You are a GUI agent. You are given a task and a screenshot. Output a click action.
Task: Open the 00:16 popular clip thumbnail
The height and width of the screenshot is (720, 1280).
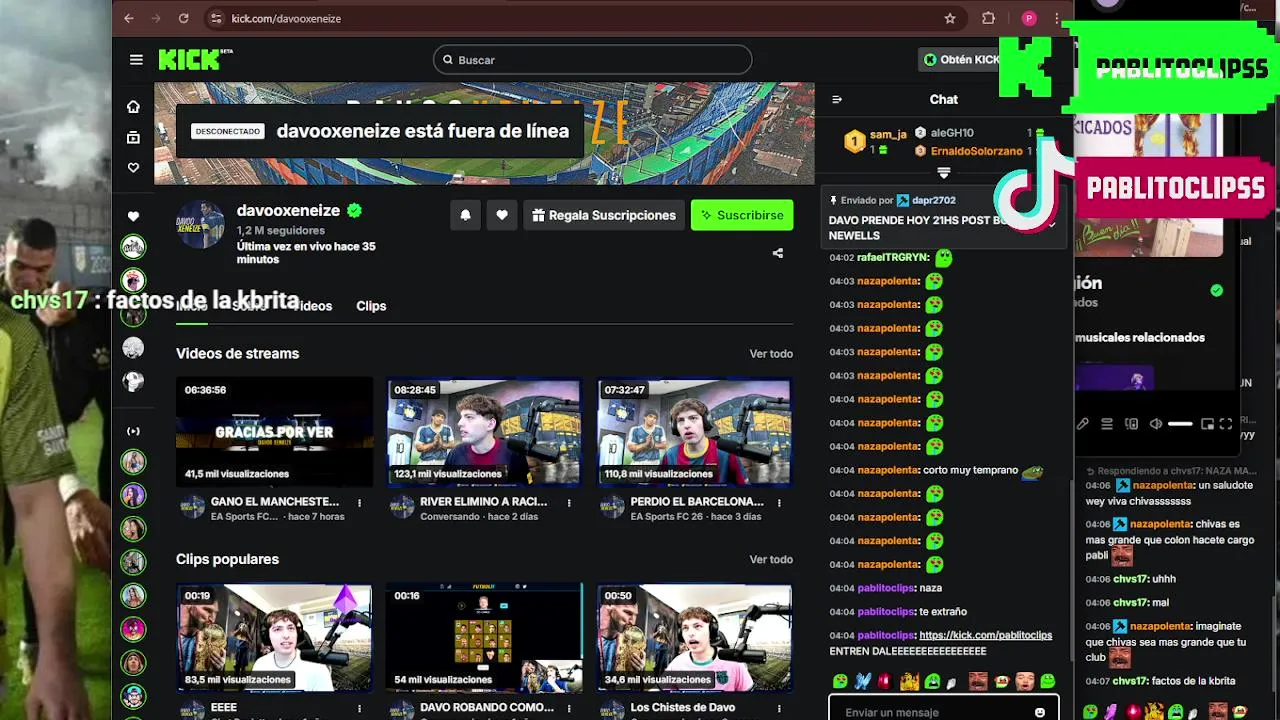(484, 638)
